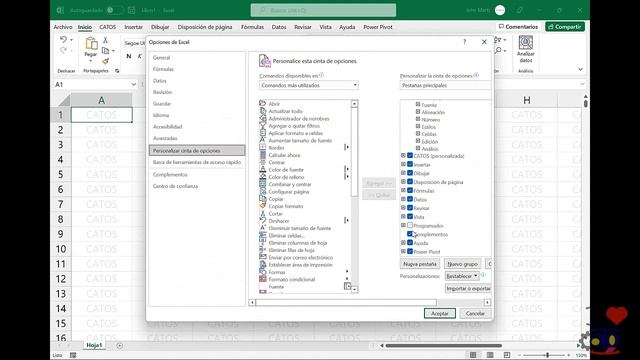The image size is (640, 360).
Task: Click the Aceptar button
Action: (440, 313)
